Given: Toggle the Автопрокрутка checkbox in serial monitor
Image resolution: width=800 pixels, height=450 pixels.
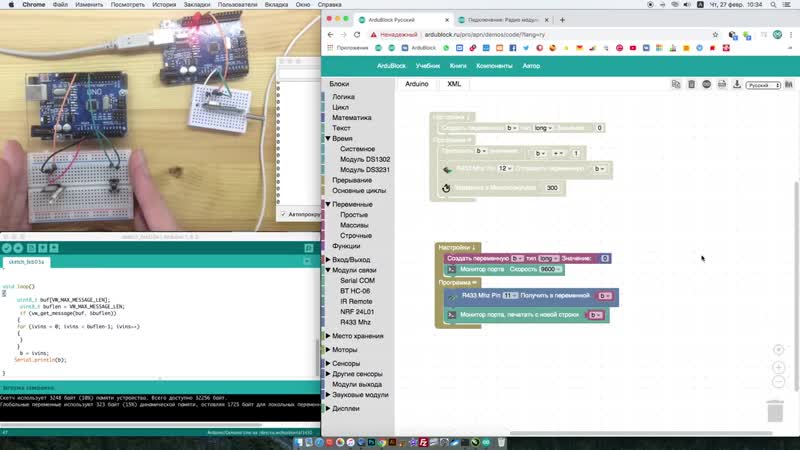Looking at the screenshot, I should coord(283,214).
